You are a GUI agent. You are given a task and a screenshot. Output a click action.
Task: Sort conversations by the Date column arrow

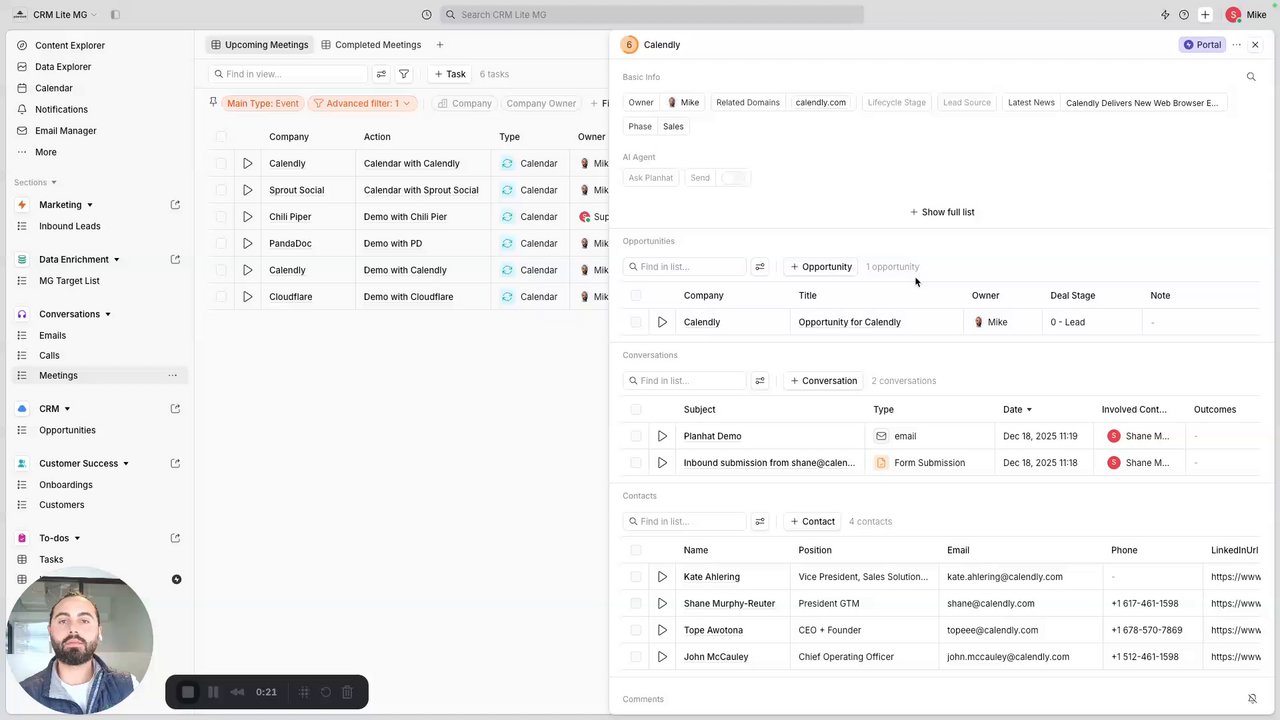(x=1029, y=410)
